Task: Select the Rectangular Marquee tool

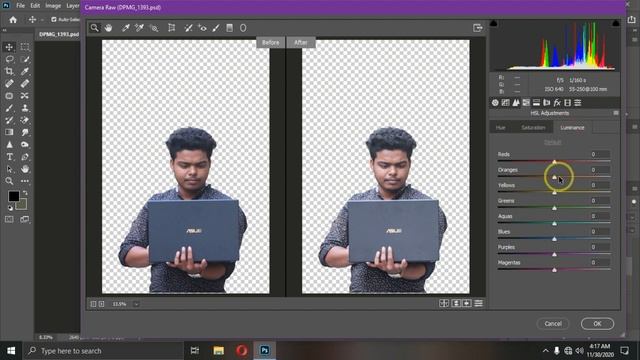Action: coord(25,47)
